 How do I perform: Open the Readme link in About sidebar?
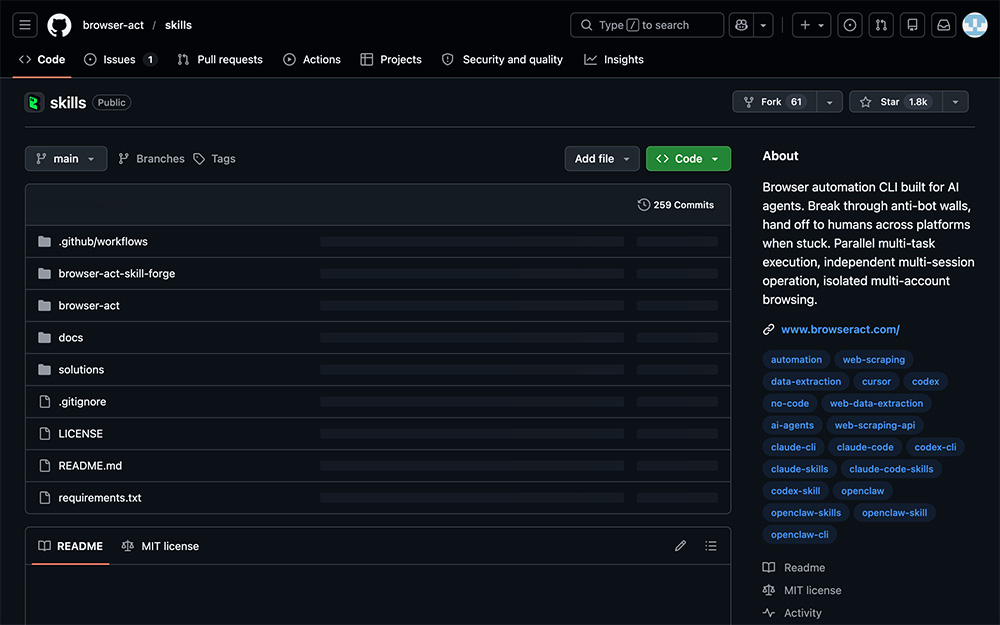pyautogui.click(x=794, y=568)
